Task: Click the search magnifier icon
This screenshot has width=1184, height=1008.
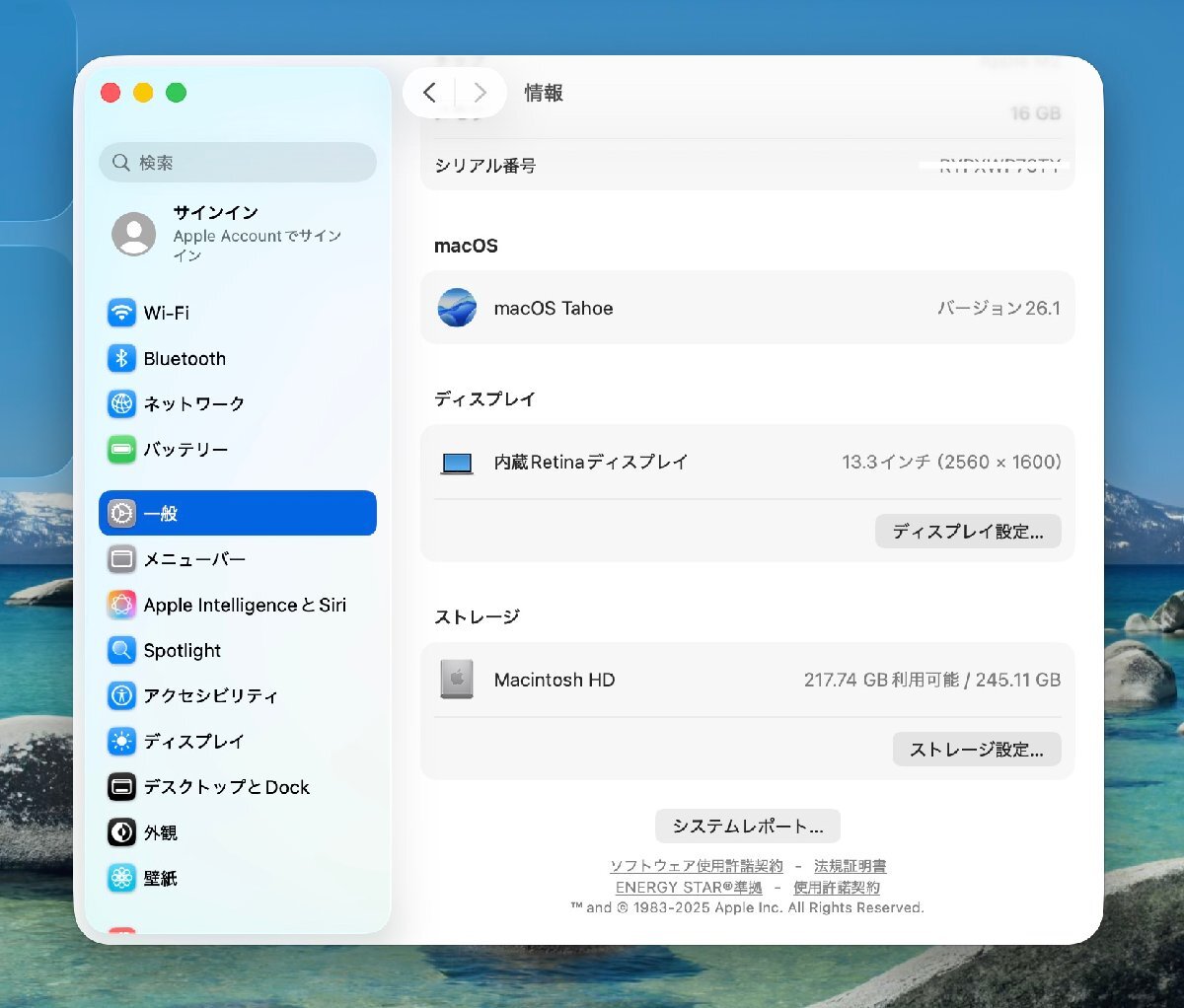Action: (x=121, y=163)
